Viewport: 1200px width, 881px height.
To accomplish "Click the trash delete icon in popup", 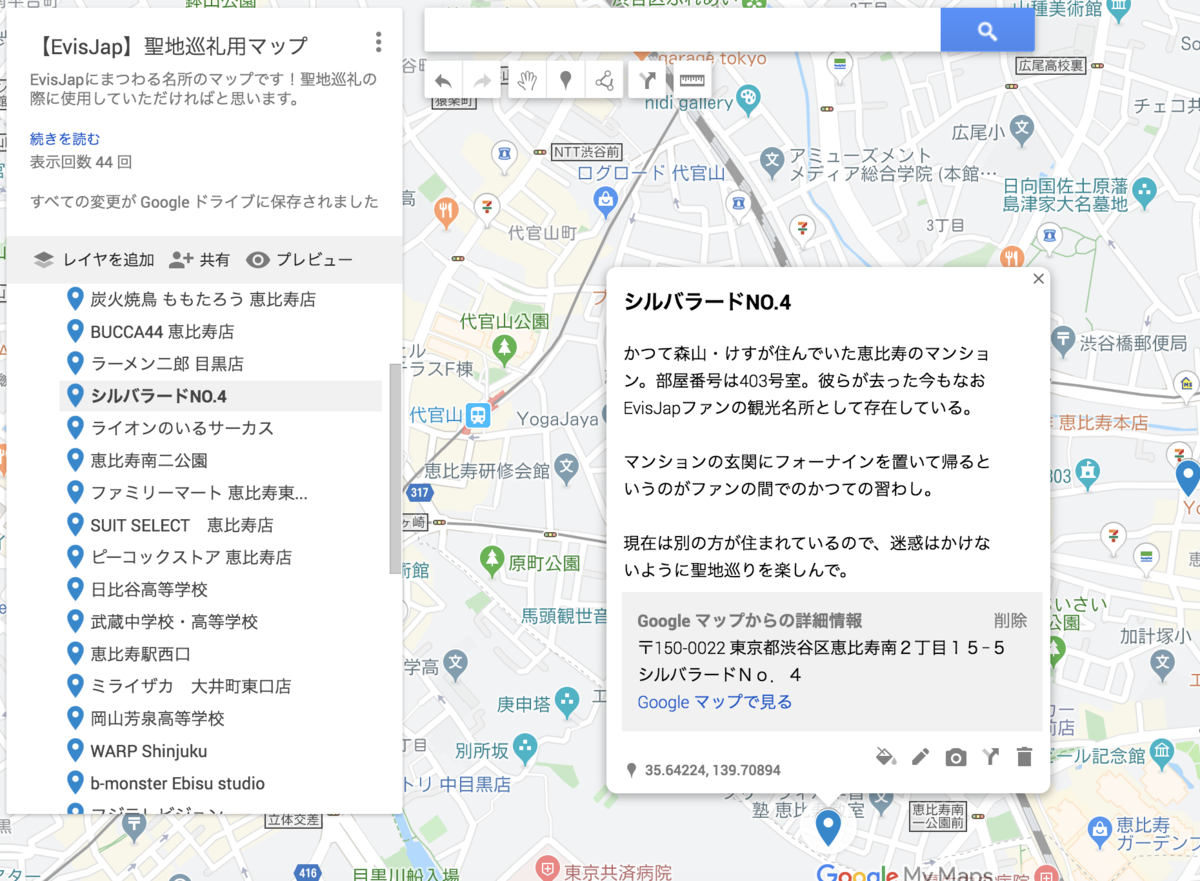I will click(1024, 757).
